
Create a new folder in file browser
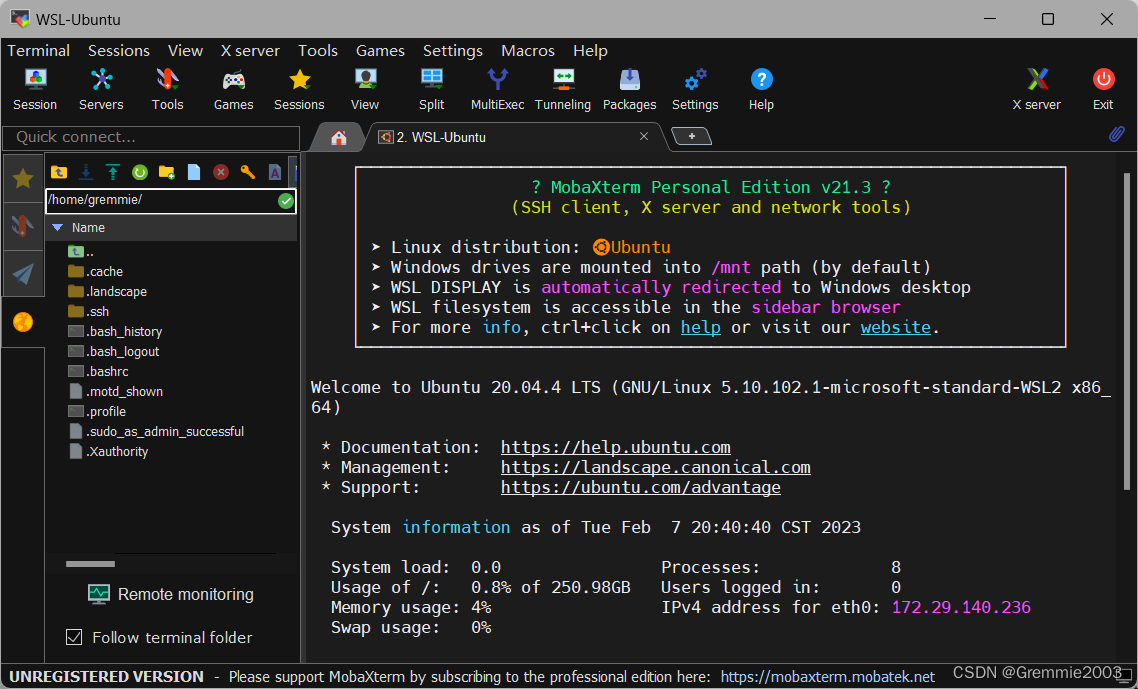[167, 172]
